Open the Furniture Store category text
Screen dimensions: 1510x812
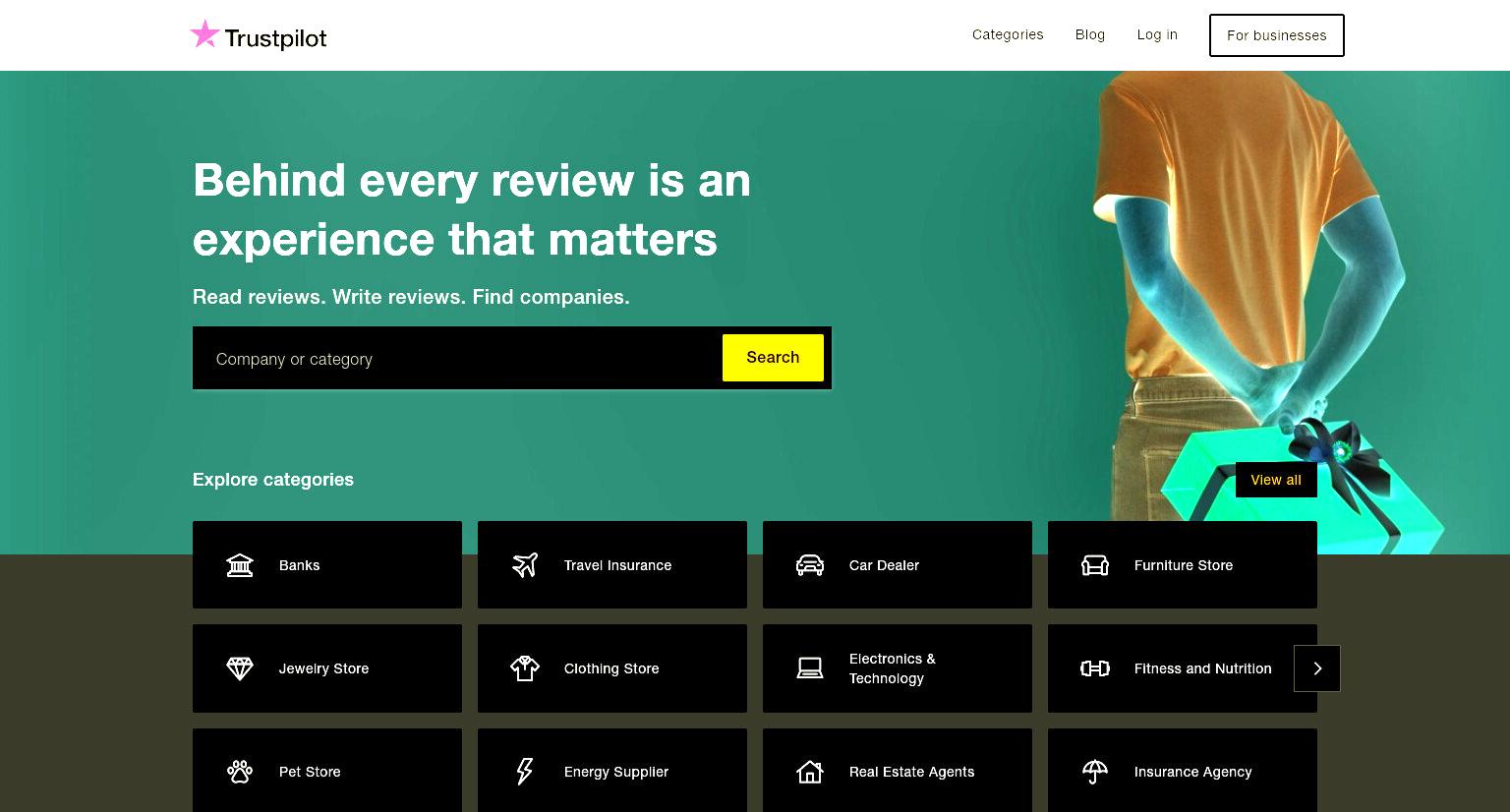point(1184,565)
